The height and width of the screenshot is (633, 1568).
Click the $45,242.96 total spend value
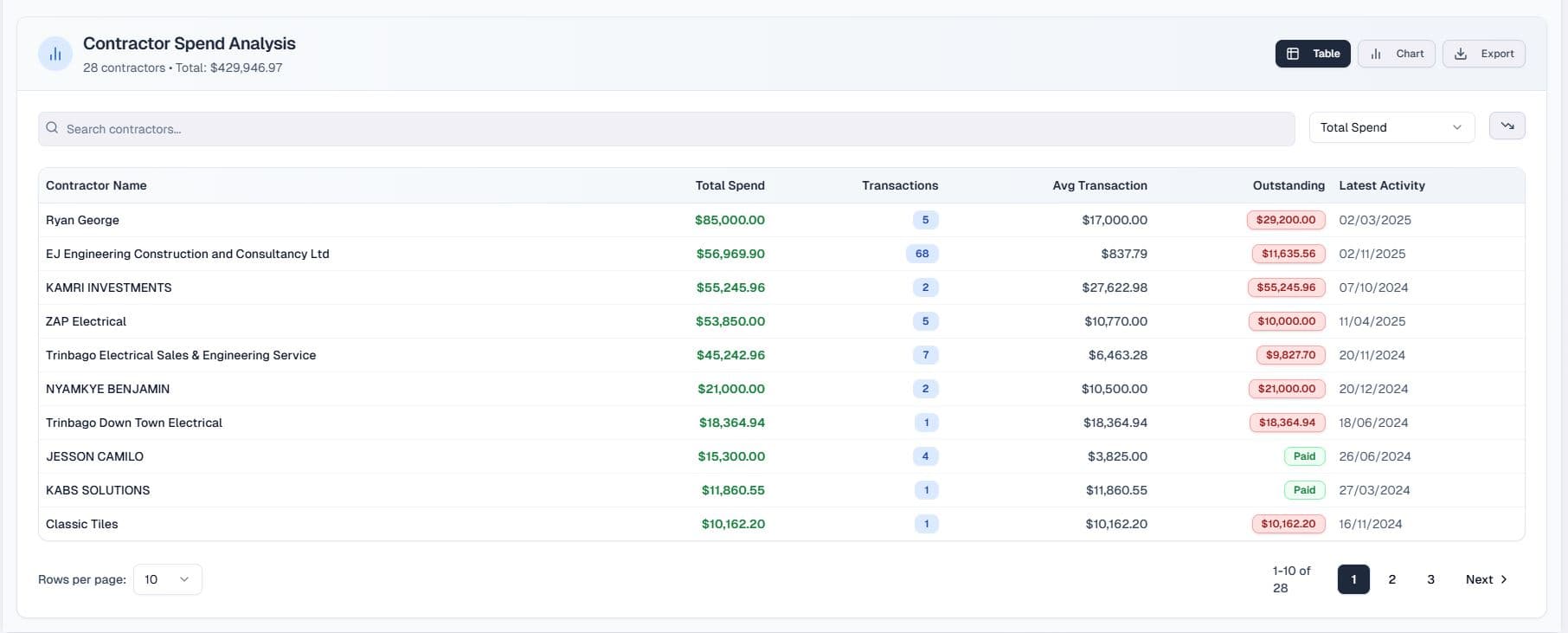pyautogui.click(x=730, y=355)
